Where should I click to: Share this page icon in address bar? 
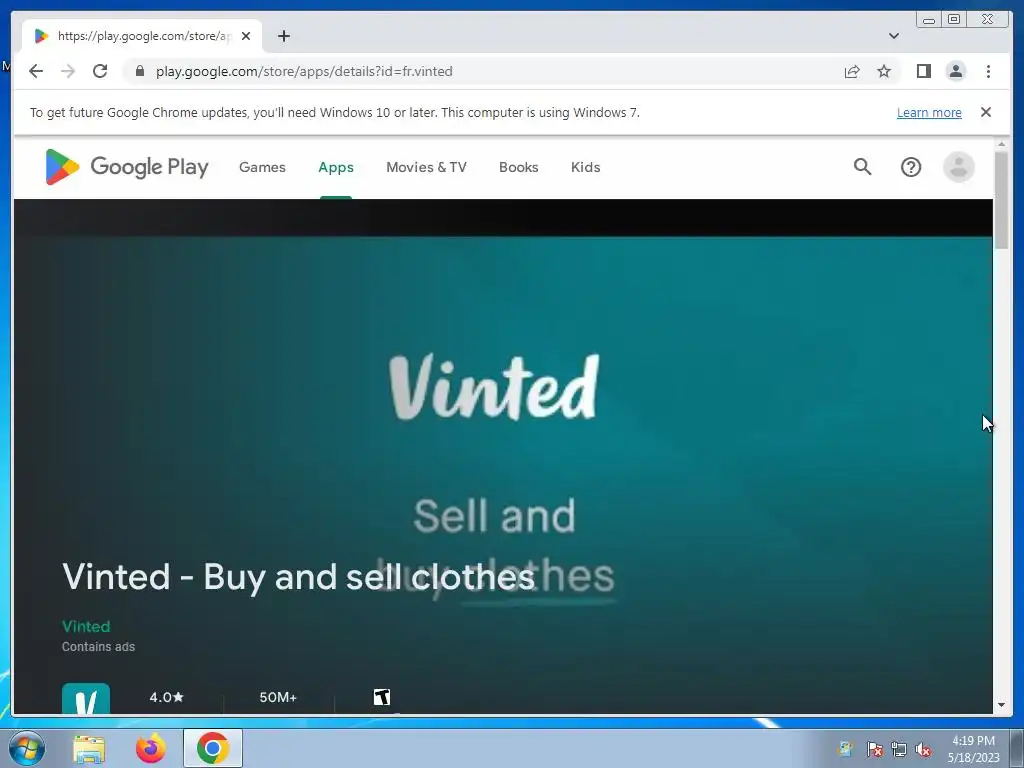click(x=852, y=71)
